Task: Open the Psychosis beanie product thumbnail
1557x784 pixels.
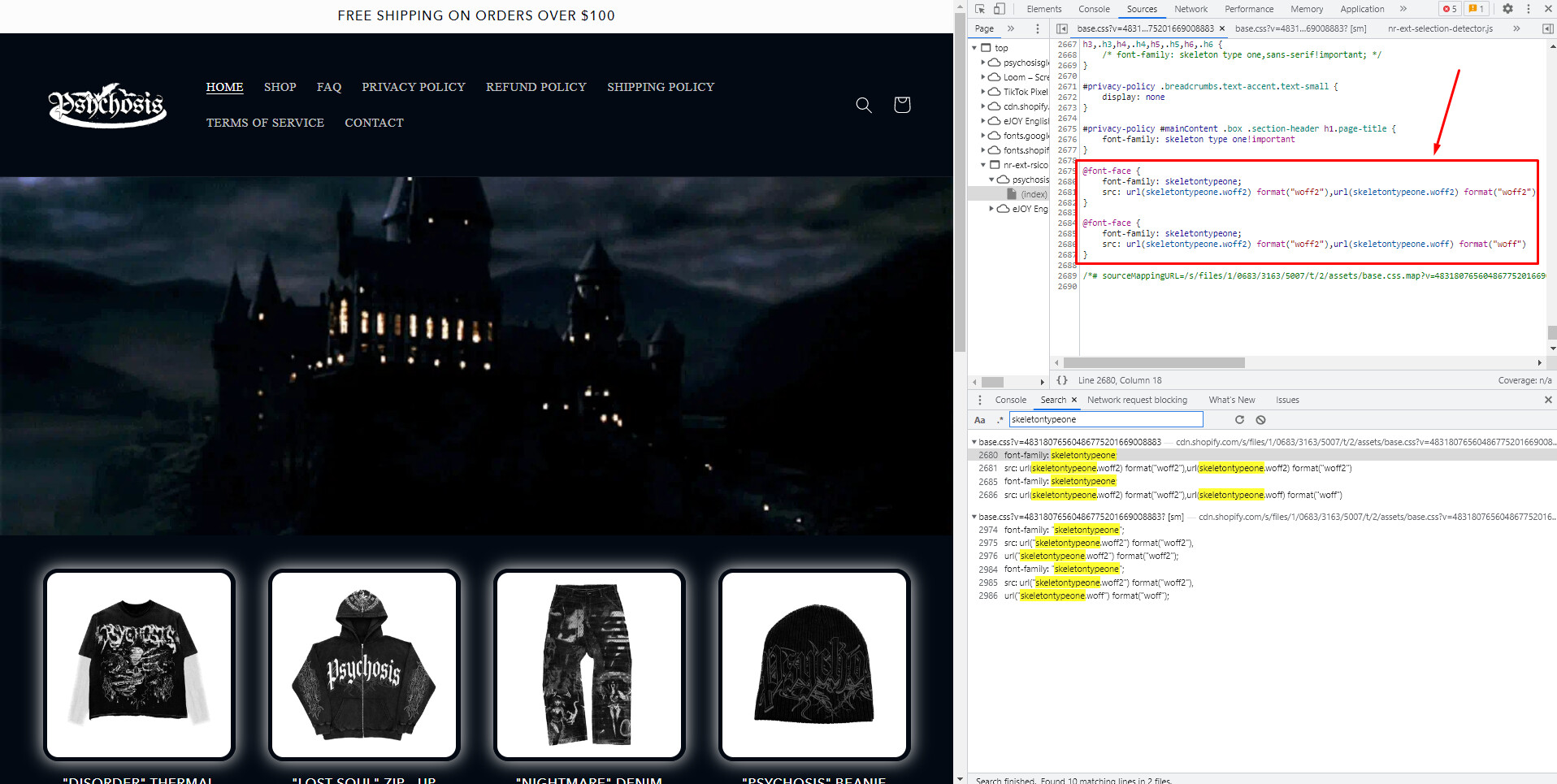Action: pyautogui.click(x=814, y=665)
